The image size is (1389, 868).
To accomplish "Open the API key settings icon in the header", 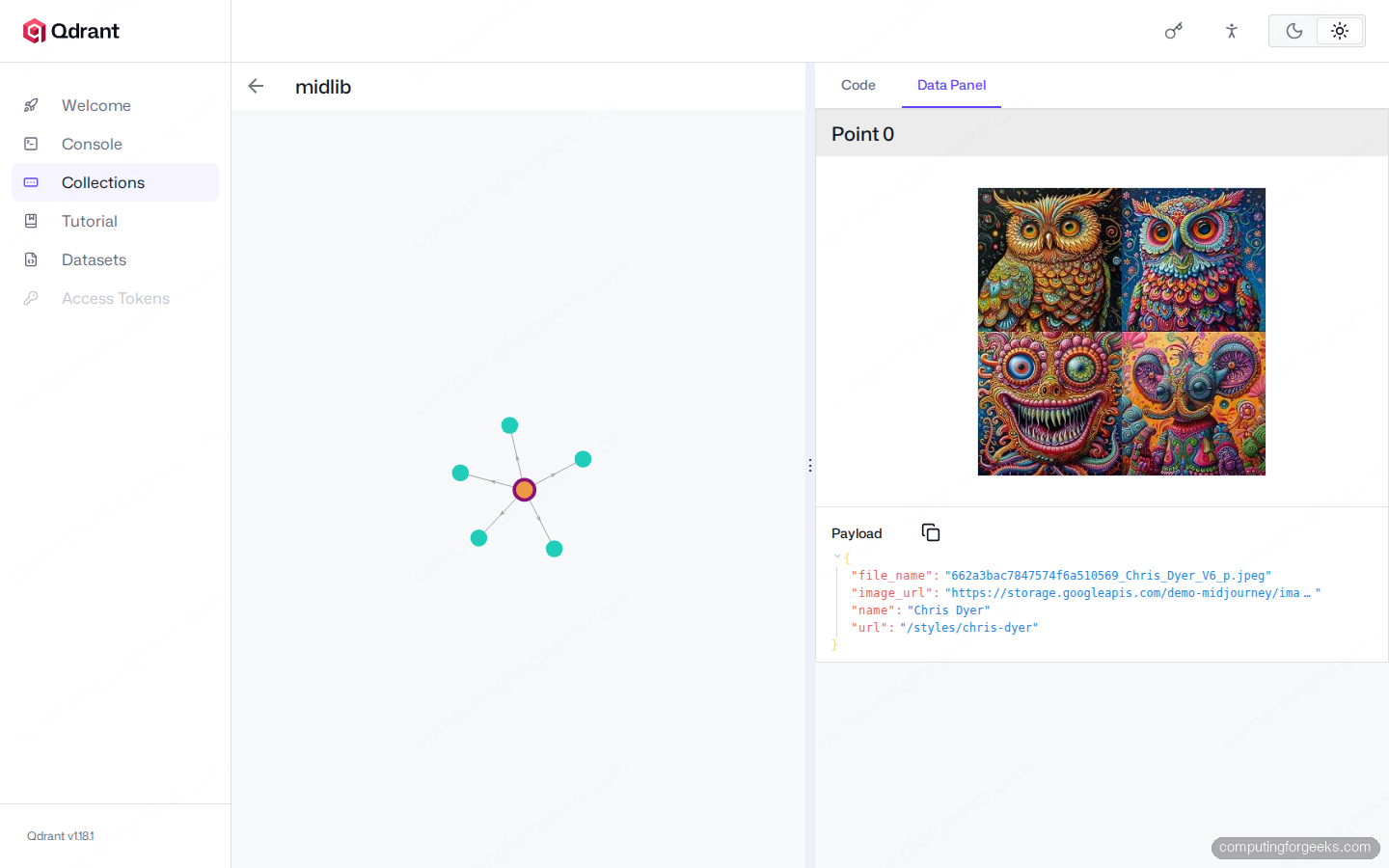I will [1174, 31].
